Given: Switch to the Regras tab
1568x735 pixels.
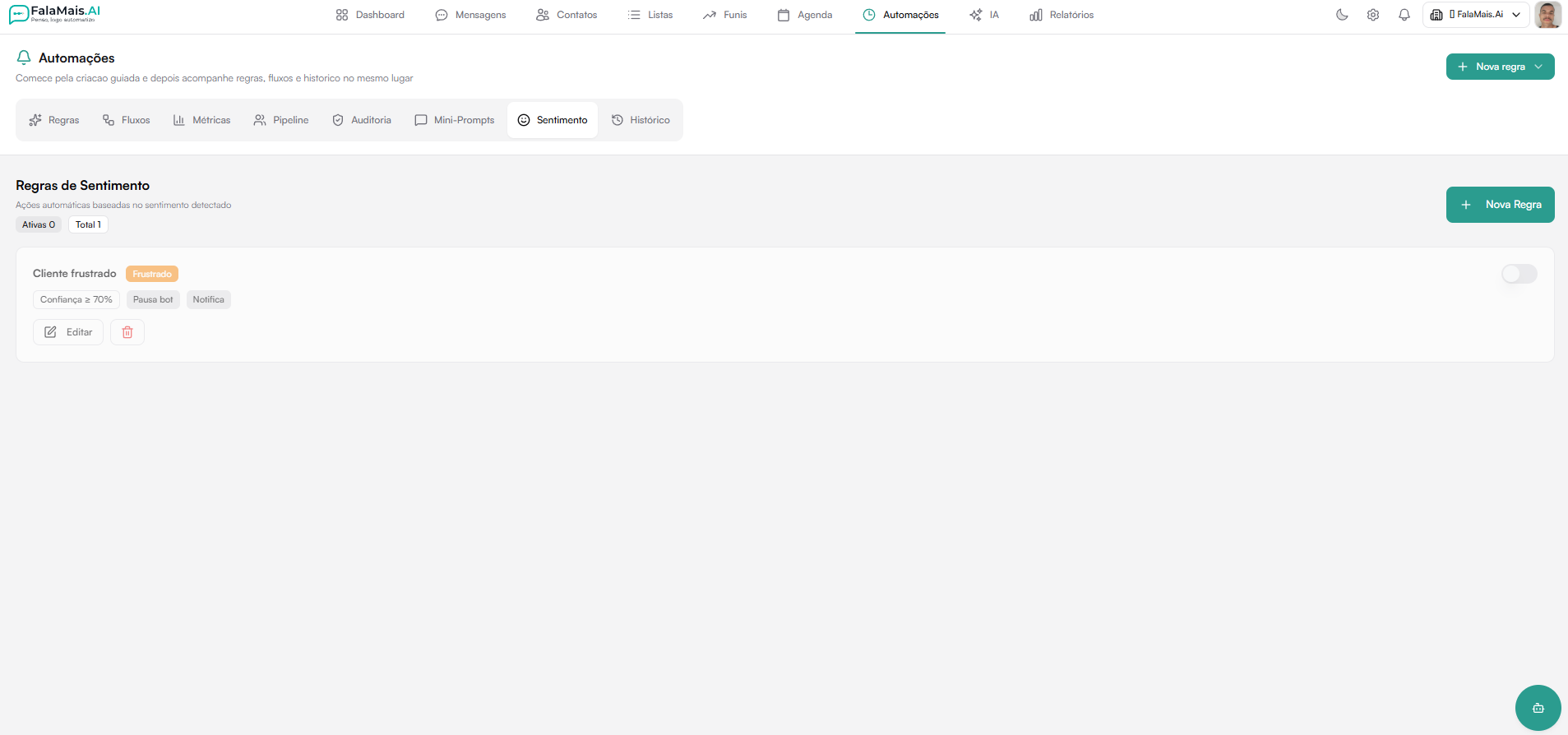Looking at the screenshot, I should (54, 120).
